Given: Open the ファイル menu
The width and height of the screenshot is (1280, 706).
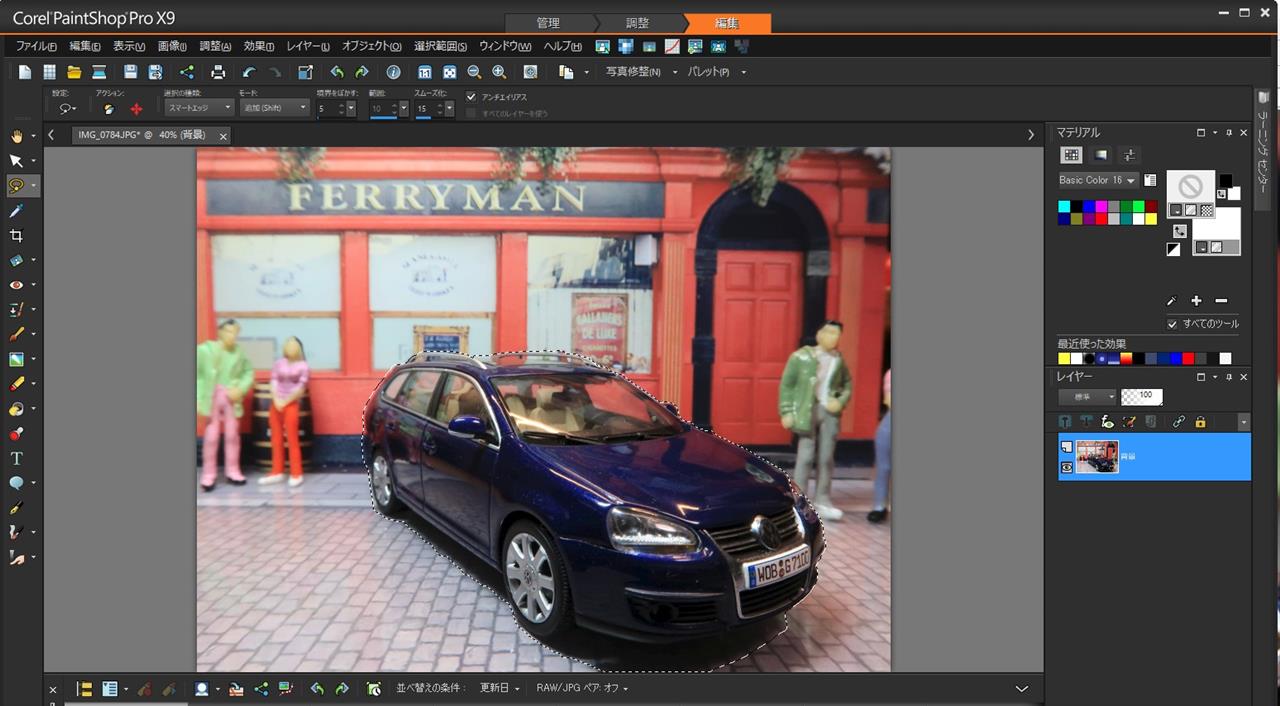Looking at the screenshot, I should coord(36,46).
